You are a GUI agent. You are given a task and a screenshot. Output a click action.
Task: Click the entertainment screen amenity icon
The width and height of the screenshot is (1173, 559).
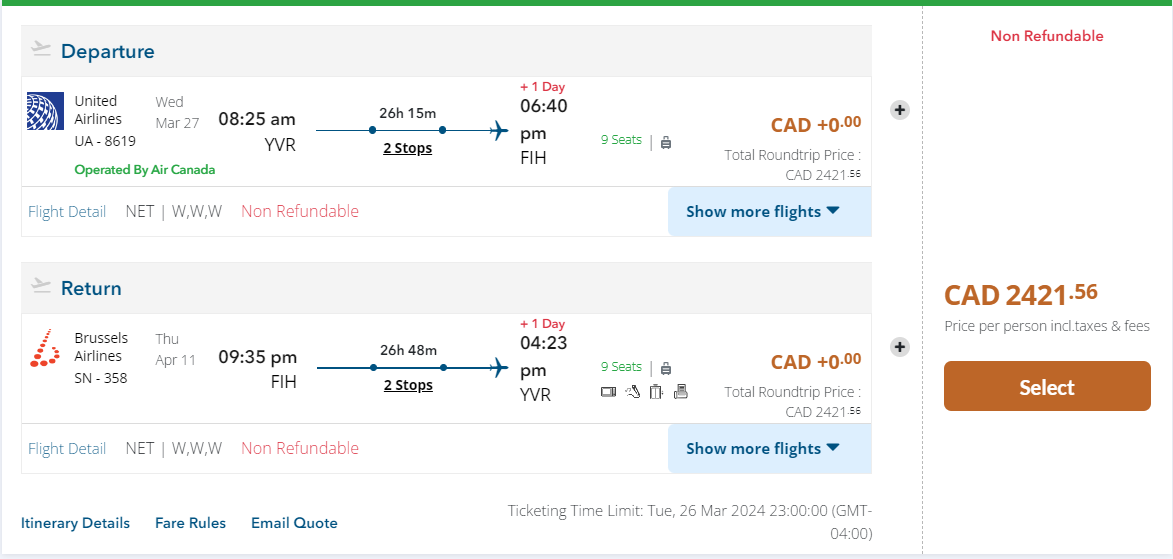(608, 391)
